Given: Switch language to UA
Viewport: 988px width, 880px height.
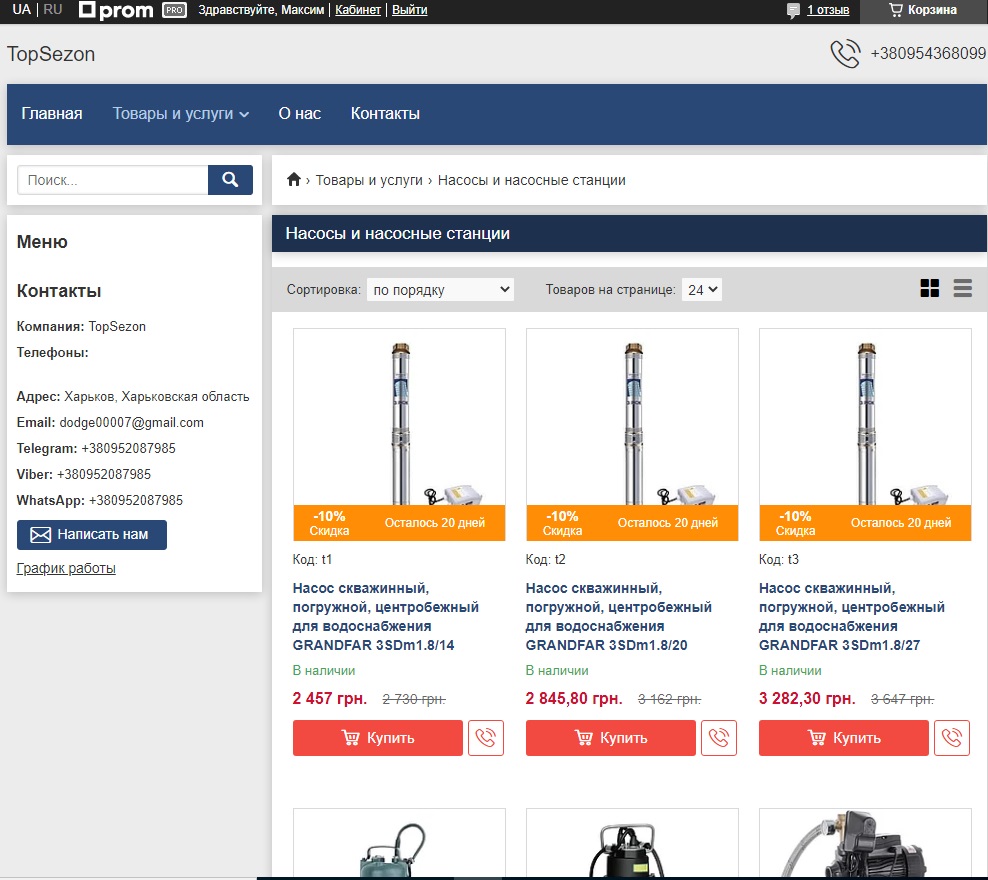Looking at the screenshot, I should point(21,9).
